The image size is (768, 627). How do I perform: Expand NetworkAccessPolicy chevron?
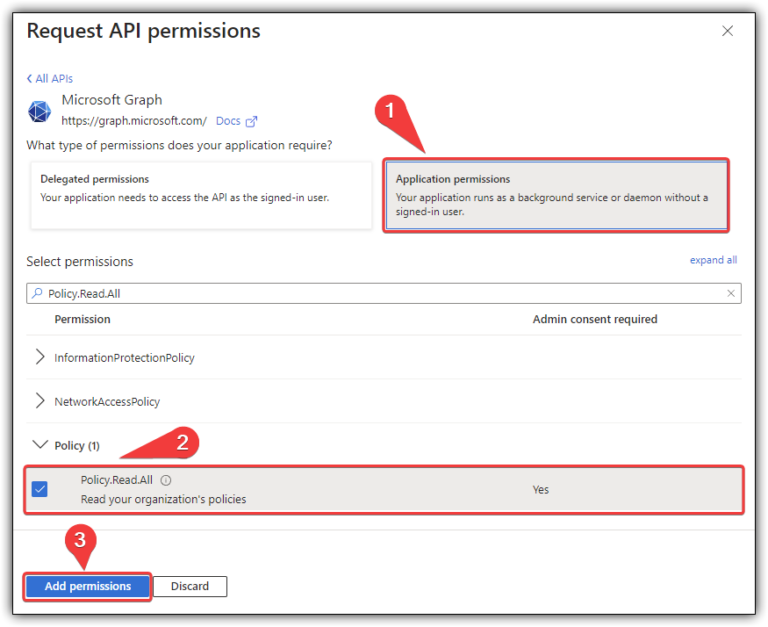tap(40, 401)
